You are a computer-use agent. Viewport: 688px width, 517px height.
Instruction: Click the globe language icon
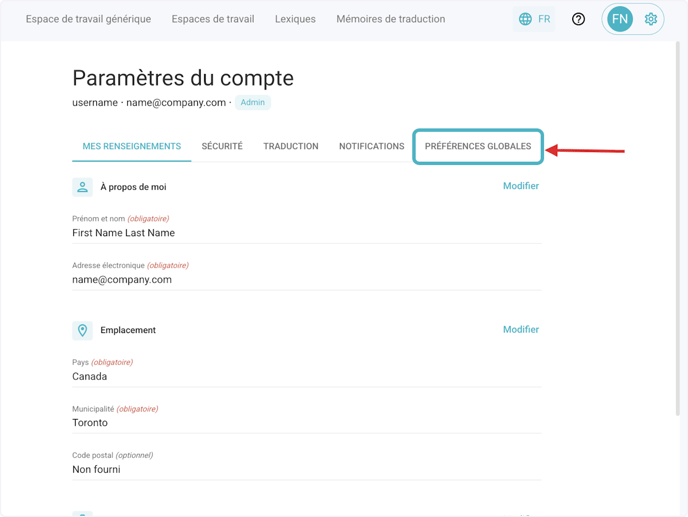coord(525,19)
